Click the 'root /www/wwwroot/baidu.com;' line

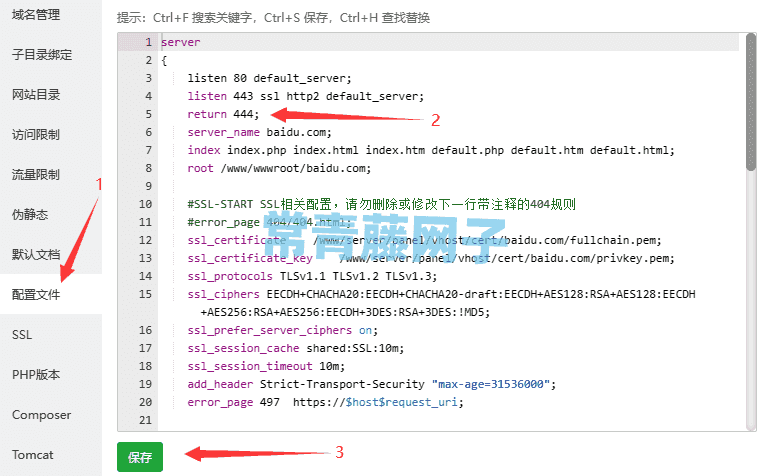(279, 168)
